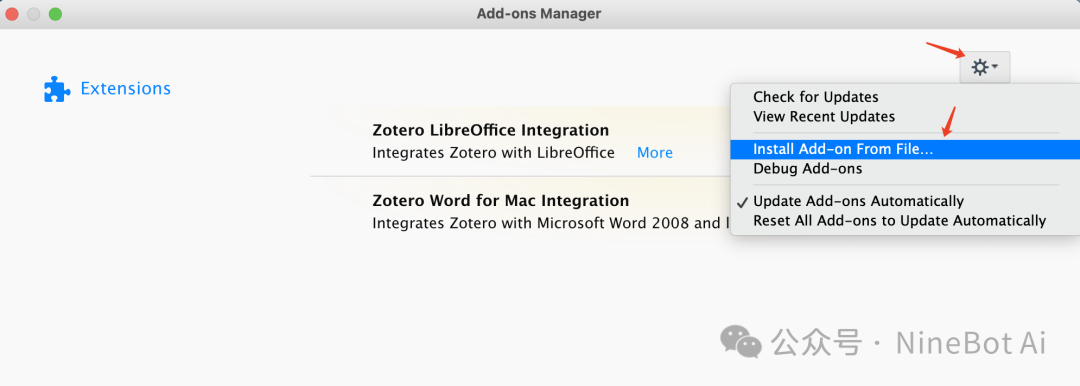Image resolution: width=1080 pixels, height=386 pixels.
Task: Minimize the Add-ons Manager window
Action: 34,14
